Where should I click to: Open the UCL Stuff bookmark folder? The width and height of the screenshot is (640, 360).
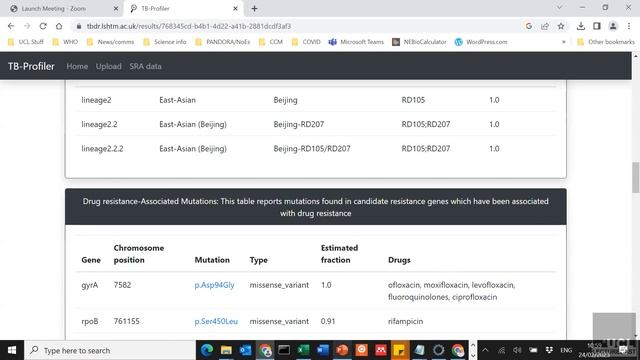[26, 42]
